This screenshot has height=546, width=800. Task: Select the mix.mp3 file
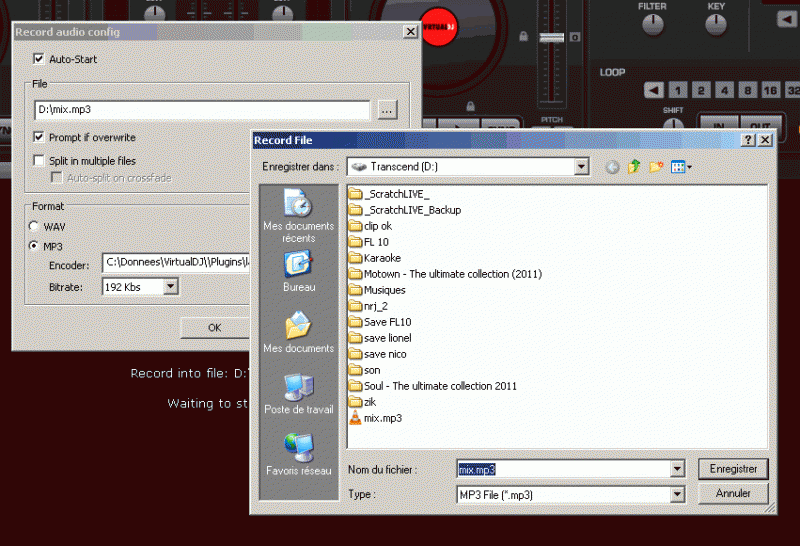(x=376, y=418)
